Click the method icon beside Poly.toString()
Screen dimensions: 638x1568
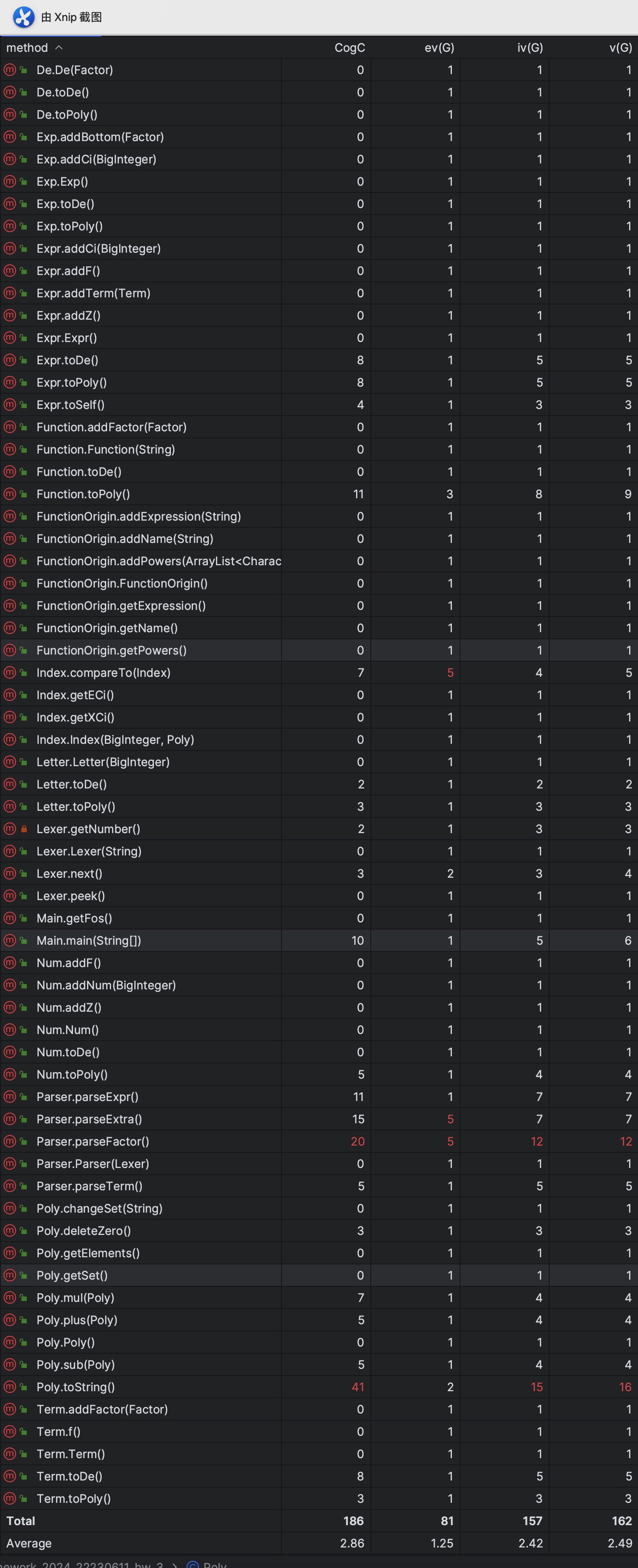[10, 1387]
